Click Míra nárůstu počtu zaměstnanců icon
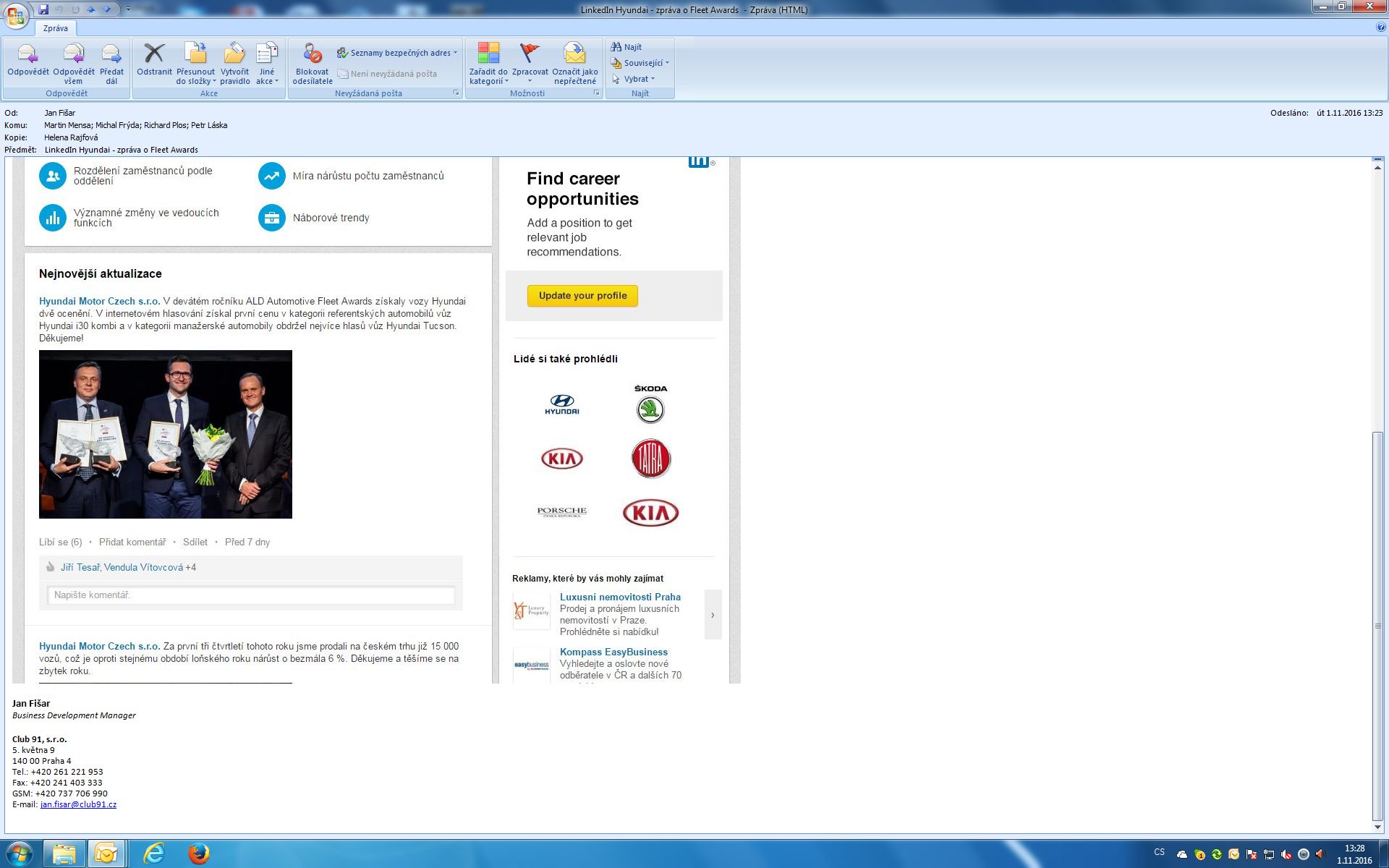Image resolution: width=1389 pixels, height=868 pixels. [x=272, y=176]
